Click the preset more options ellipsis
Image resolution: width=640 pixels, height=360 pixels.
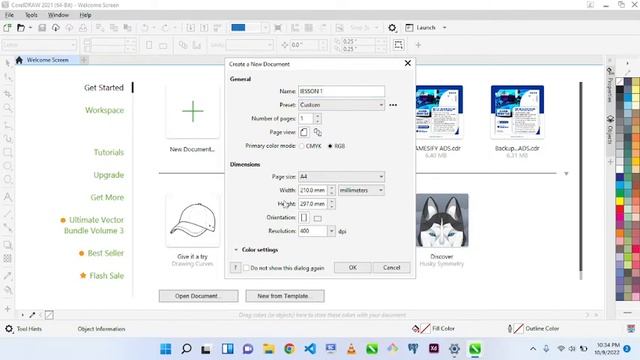[393, 105]
